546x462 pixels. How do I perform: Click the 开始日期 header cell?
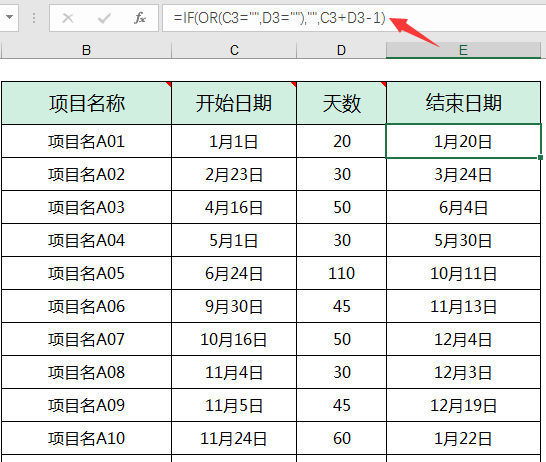pyautogui.click(x=234, y=103)
